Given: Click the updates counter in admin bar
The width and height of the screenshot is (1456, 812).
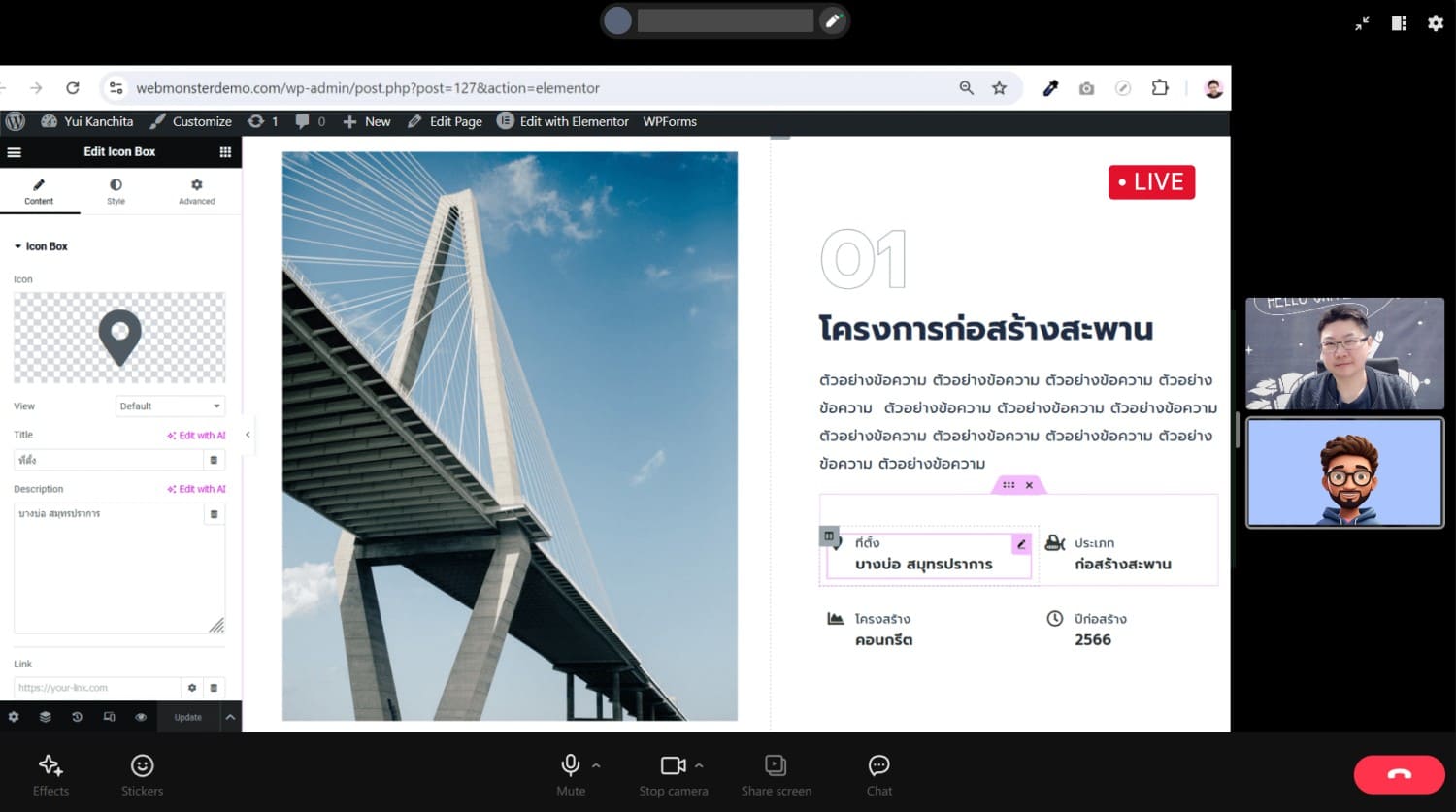Looking at the screenshot, I should (263, 121).
